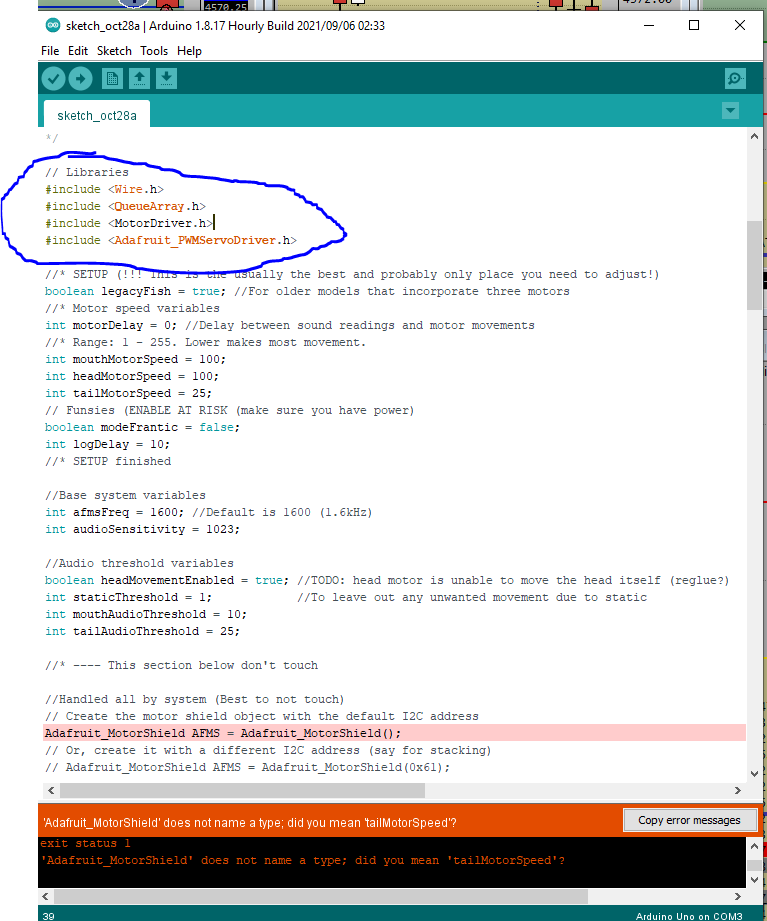Open the Edit menu
Viewport: 767px width, 921px height.
[x=78, y=51]
